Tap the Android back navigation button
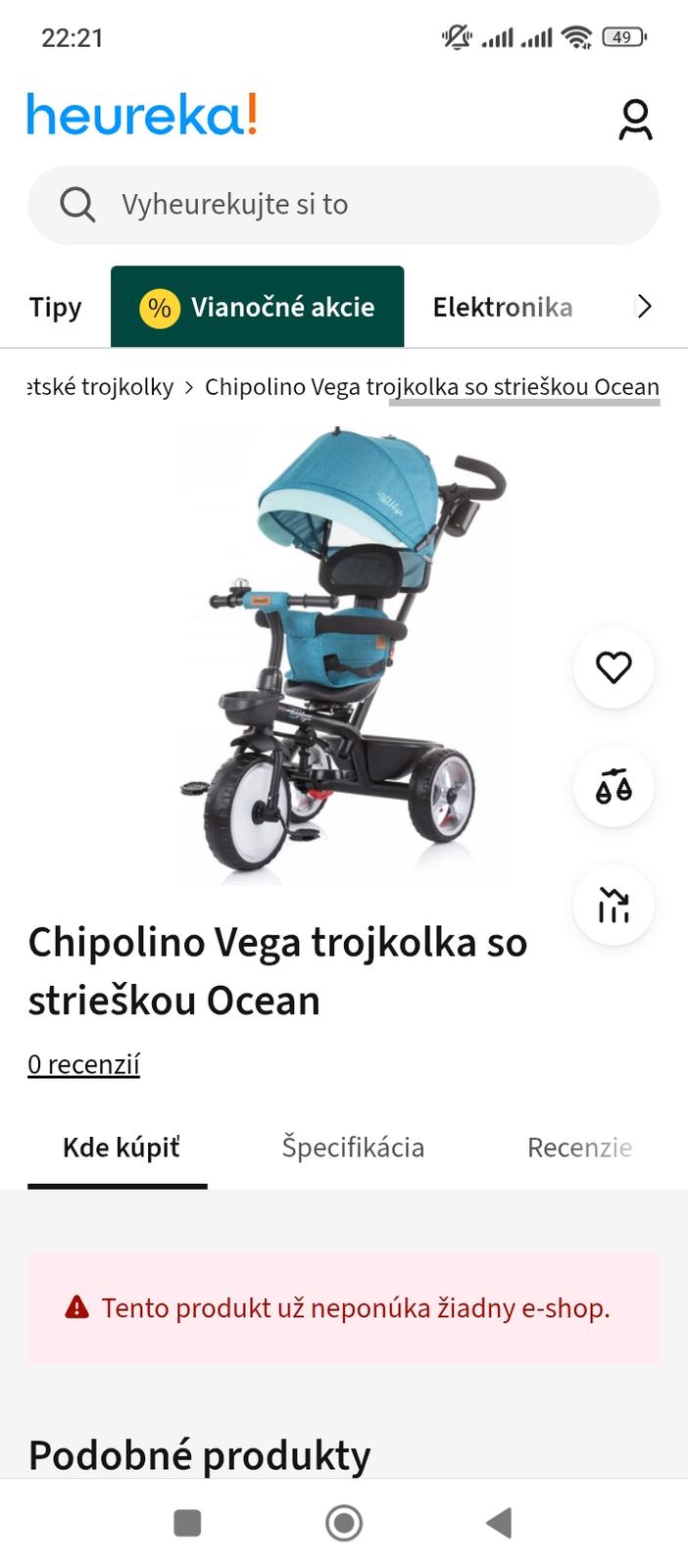The image size is (688, 1568). 499,1523
